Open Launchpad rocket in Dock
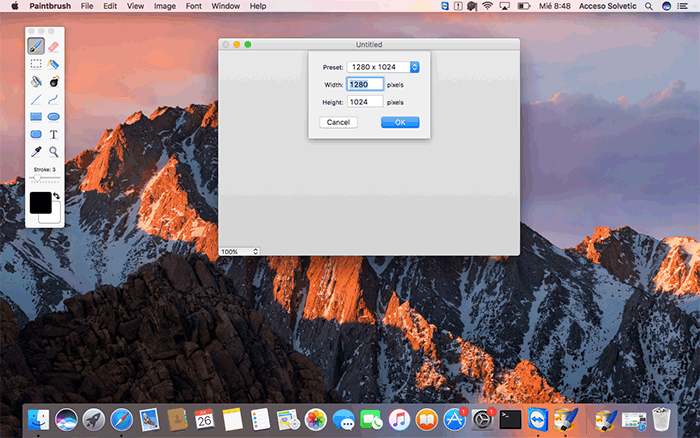Screen dimensions: 700x438 tap(94, 420)
